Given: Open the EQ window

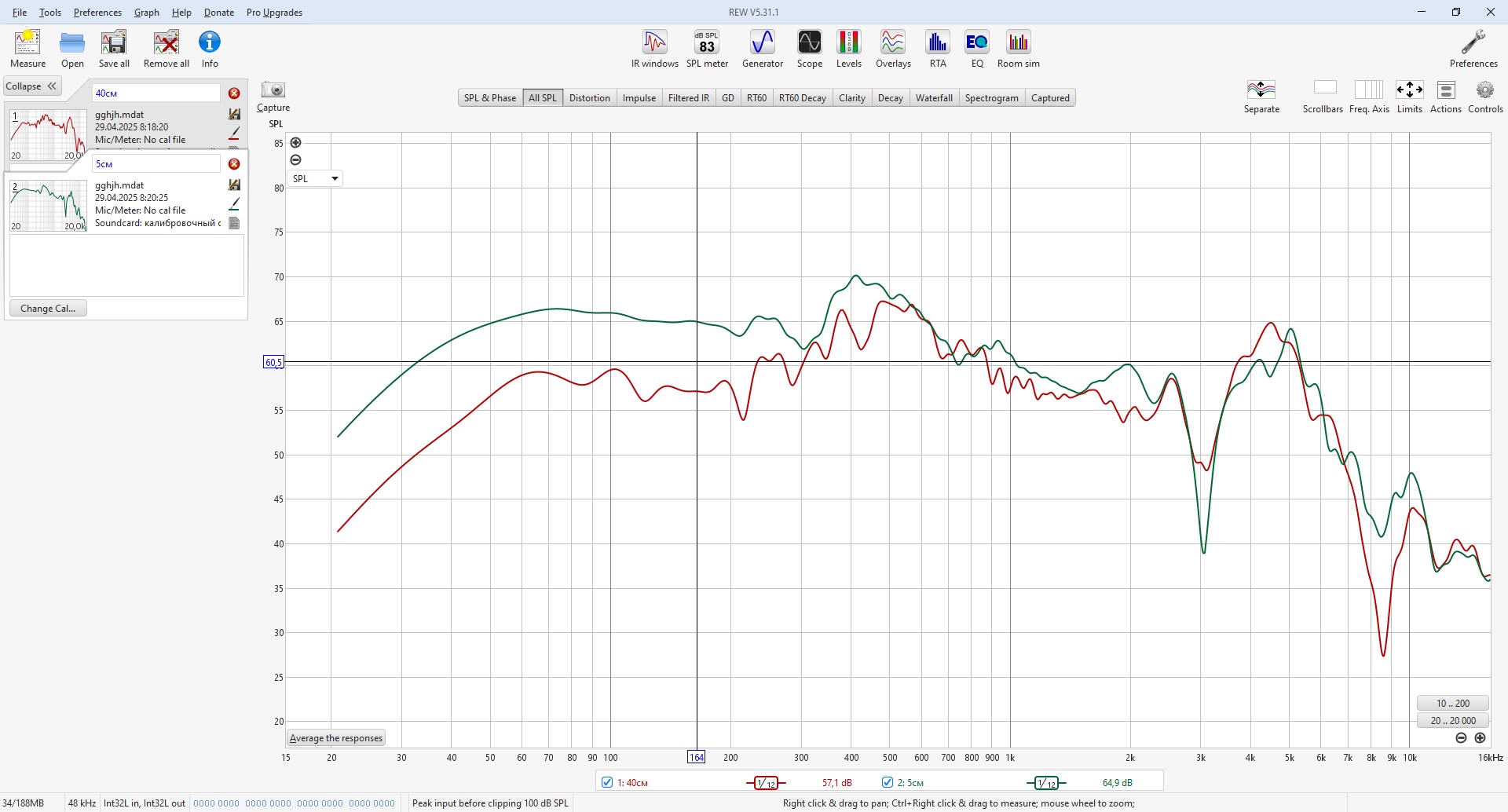Looking at the screenshot, I should click(977, 49).
